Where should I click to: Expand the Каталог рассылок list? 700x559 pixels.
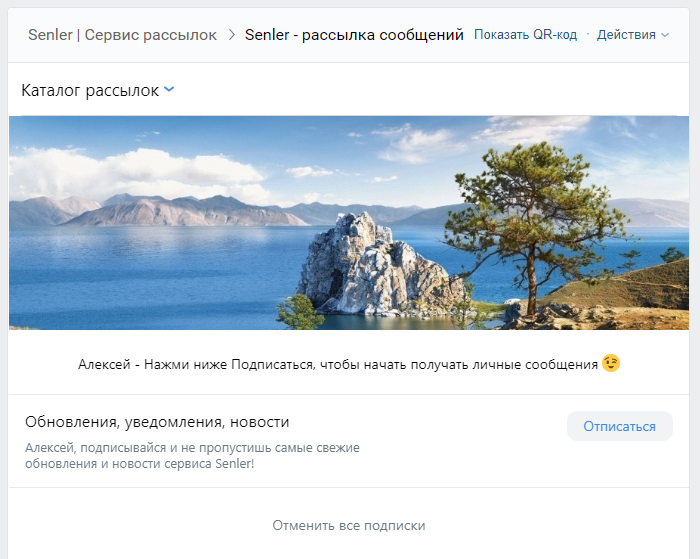(x=90, y=91)
